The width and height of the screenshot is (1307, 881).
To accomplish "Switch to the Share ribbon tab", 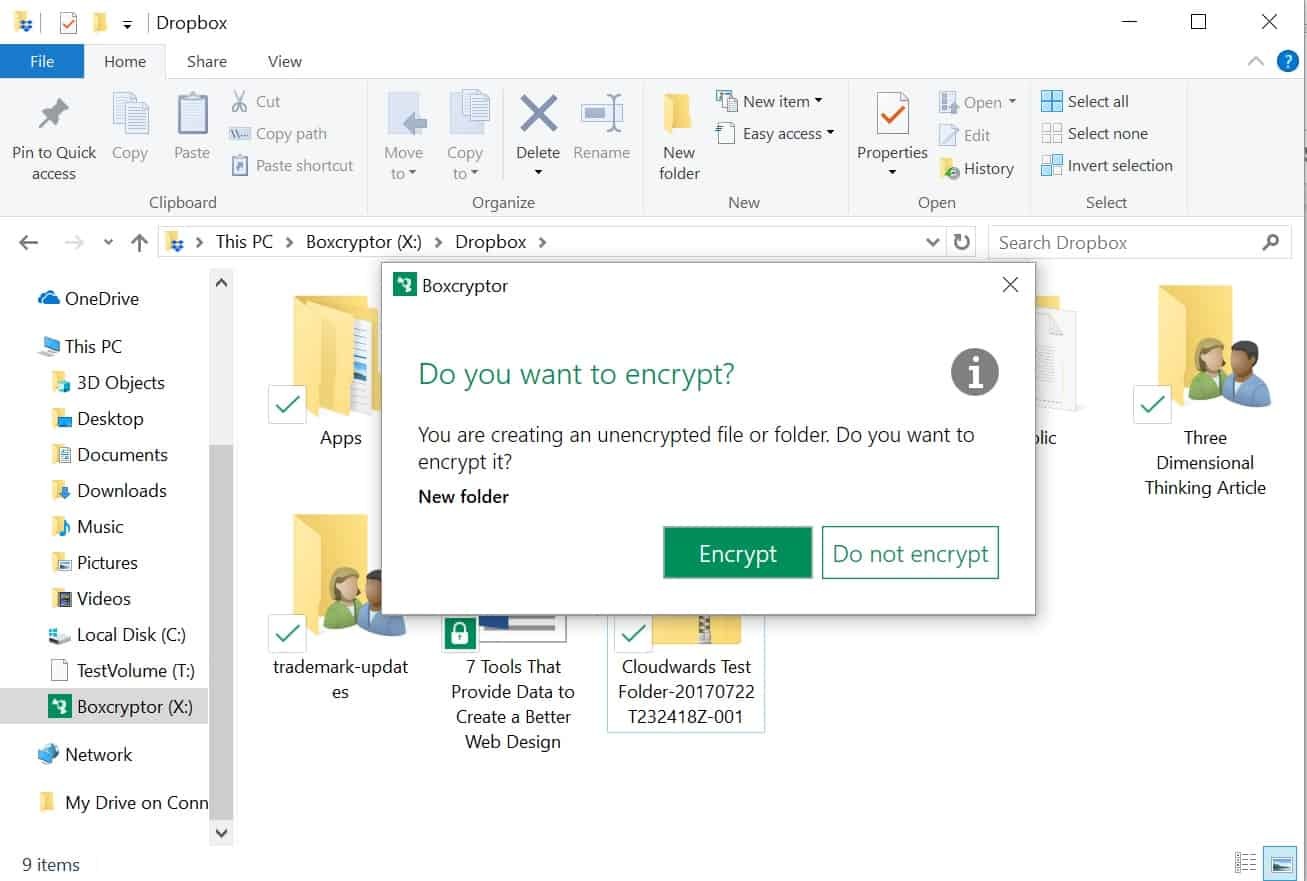I will pyautogui.click(x=206, y=61).
